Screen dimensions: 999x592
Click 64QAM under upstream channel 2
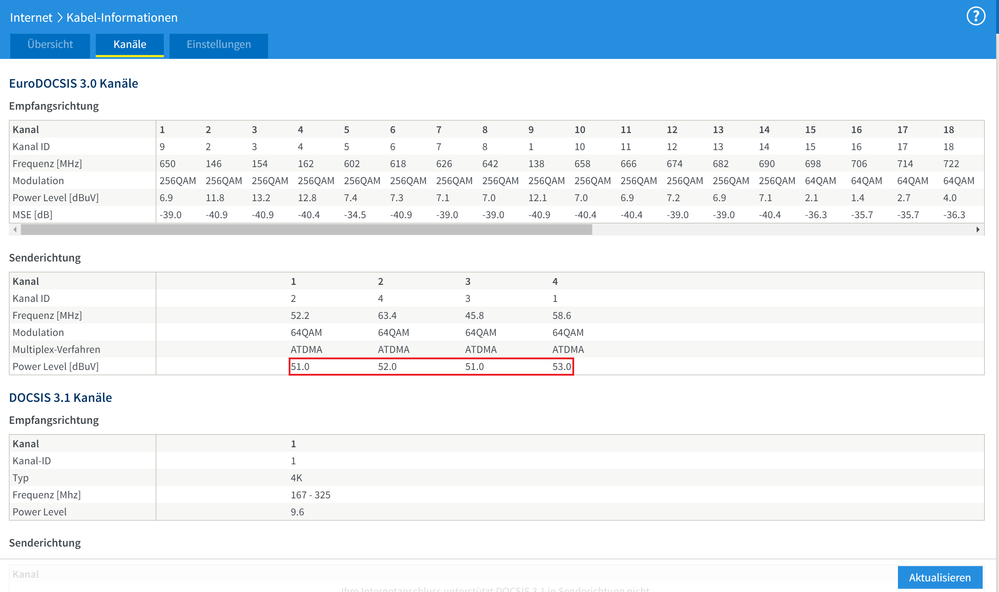(394, 333)
